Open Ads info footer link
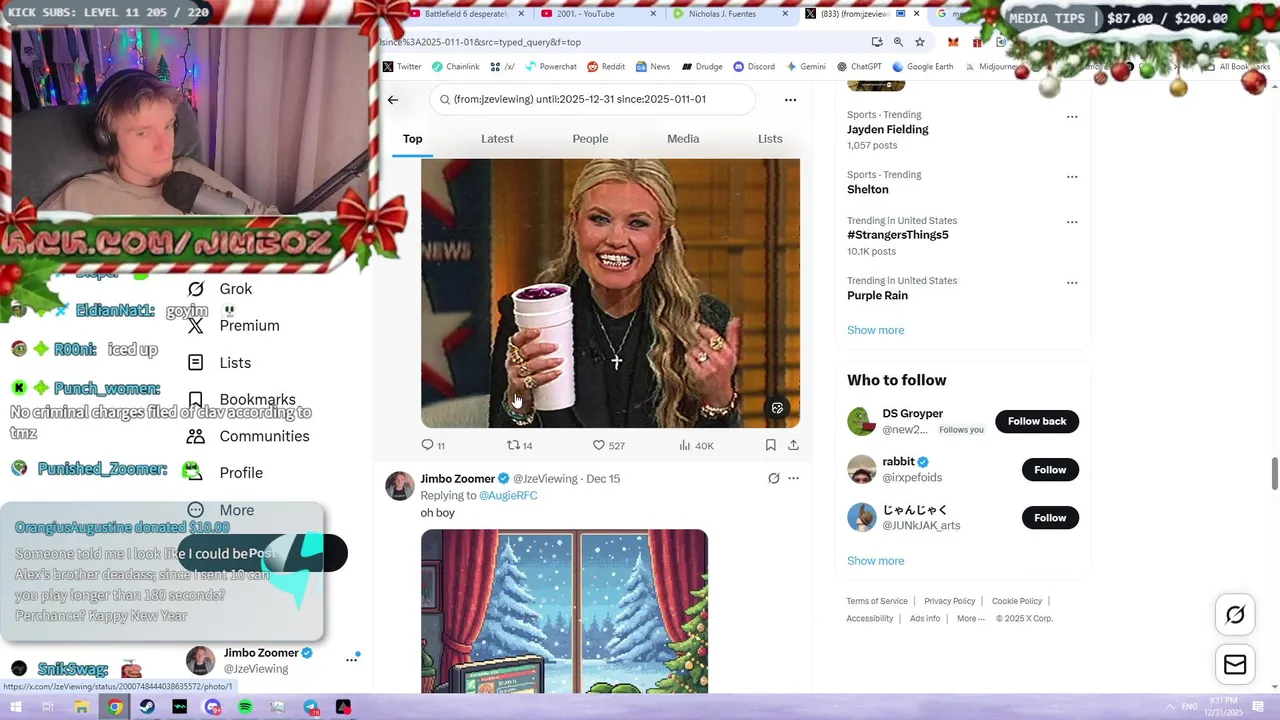Image resolution: width=1280 pixels, height=720 pixels. [925, 618]
